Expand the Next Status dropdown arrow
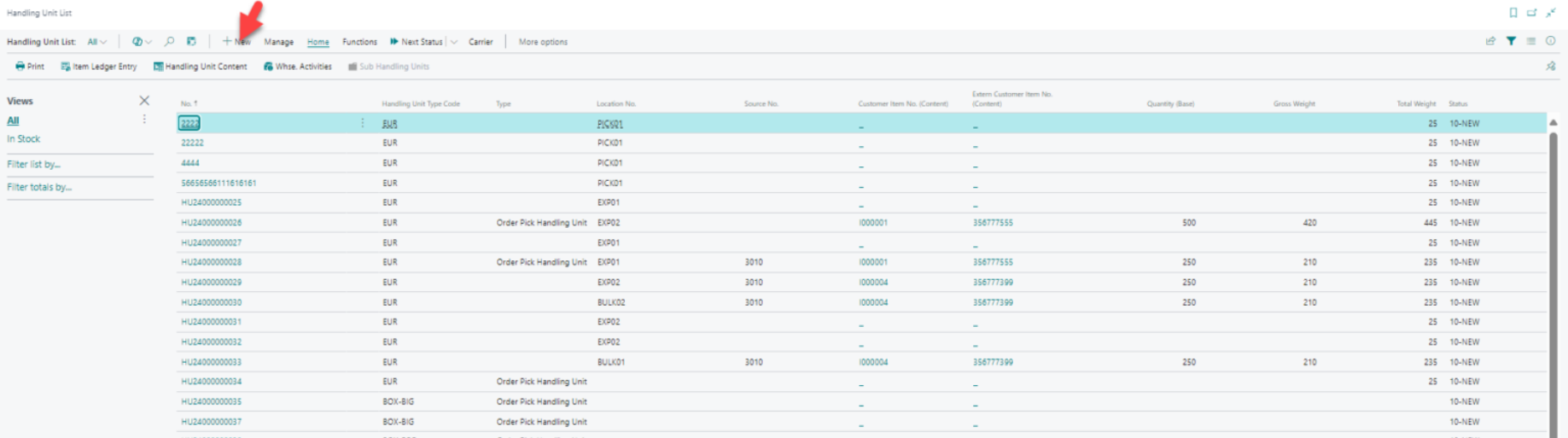The height and width of the screenshot is (438, 1568). tap(454, 42)
